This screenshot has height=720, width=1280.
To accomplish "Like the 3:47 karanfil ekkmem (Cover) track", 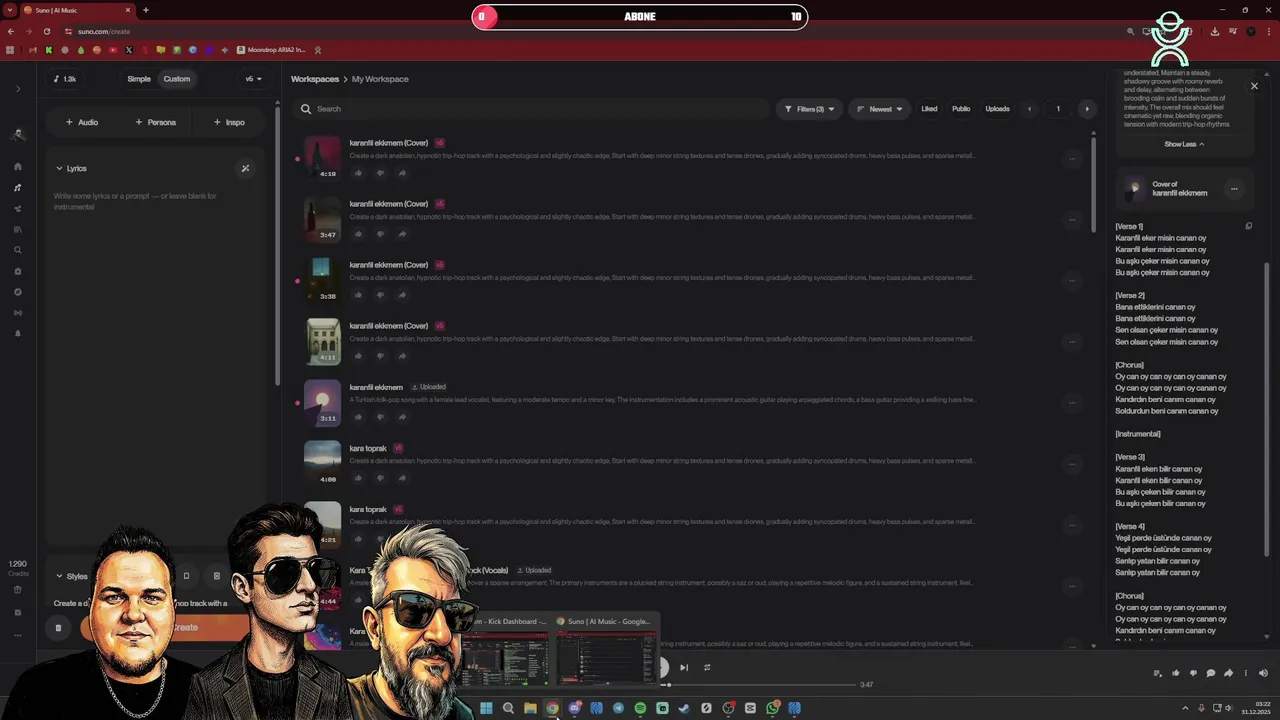I will (x=358, y=234).
